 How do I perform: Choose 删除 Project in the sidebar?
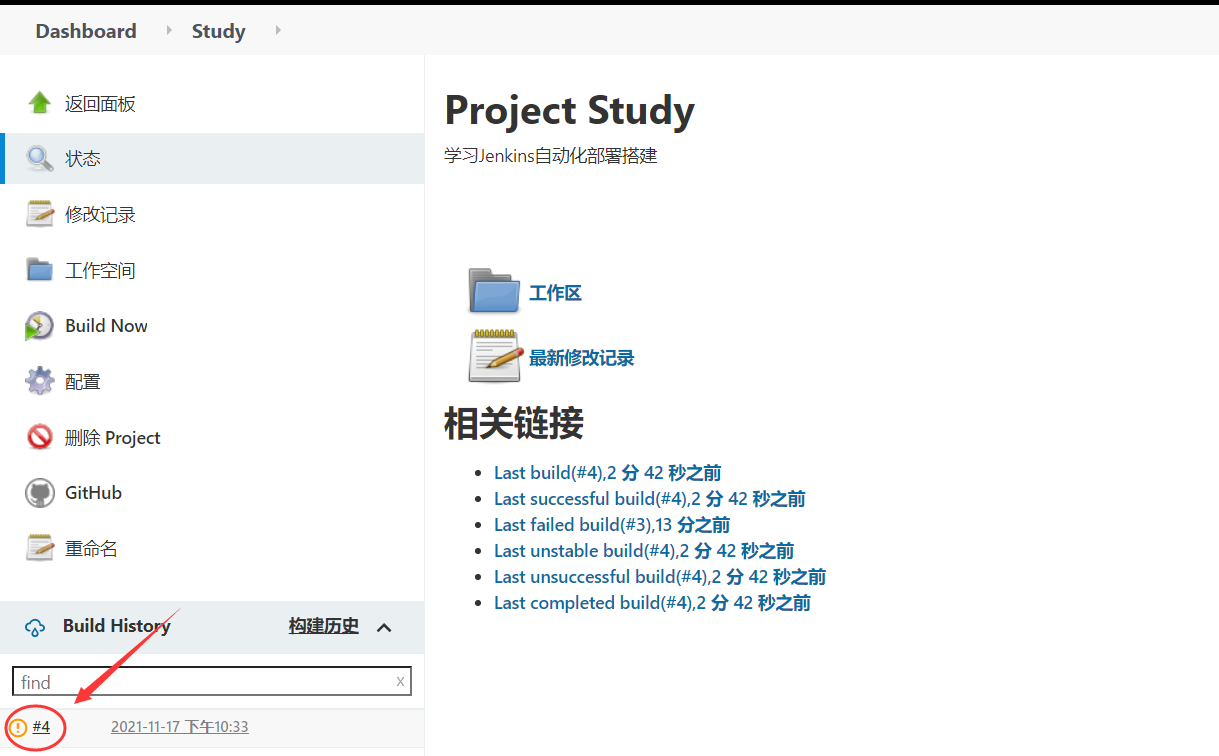tap(112, 438)
